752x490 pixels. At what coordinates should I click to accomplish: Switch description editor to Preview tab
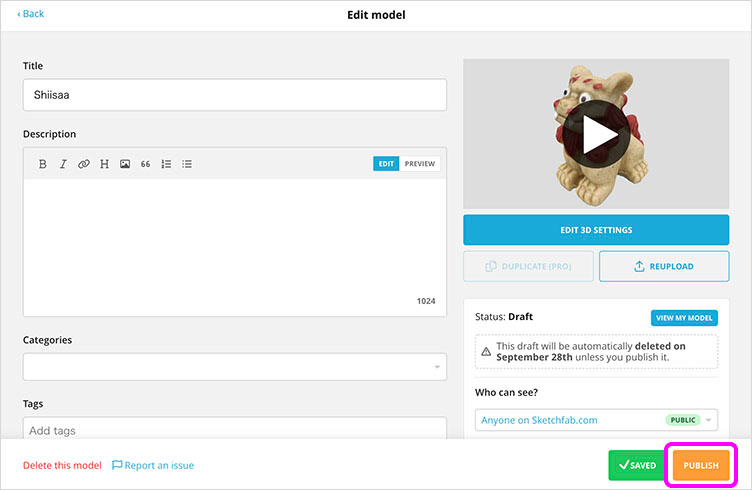(420, 164)
